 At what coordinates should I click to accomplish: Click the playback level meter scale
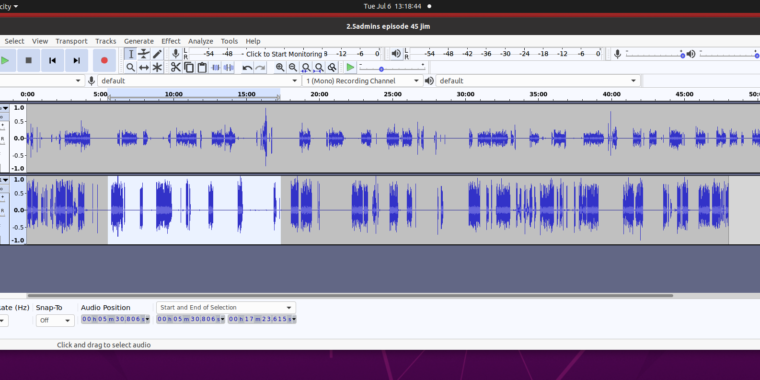[507, 54]
